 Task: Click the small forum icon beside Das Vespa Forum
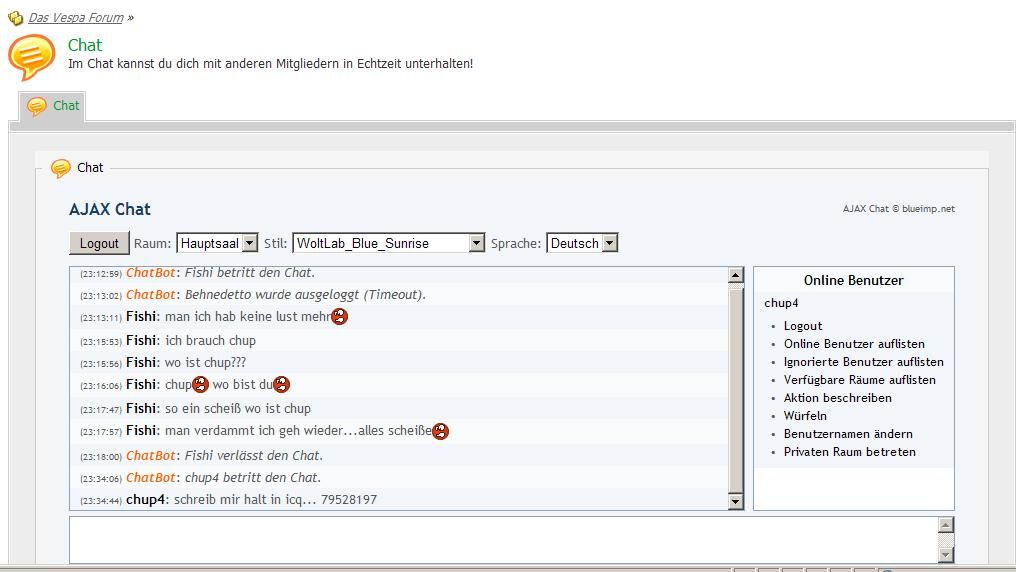coord(15,18)
